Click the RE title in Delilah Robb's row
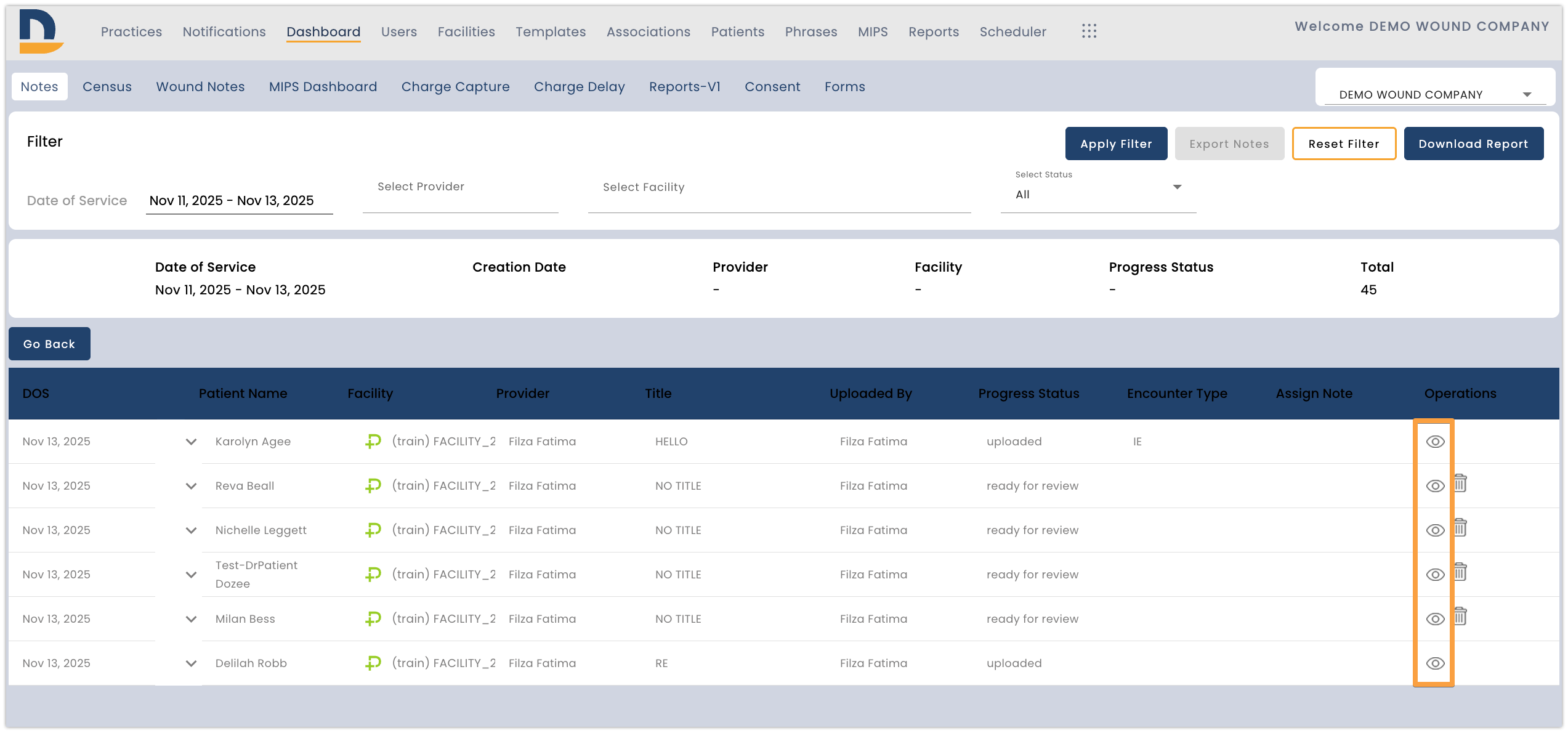 (x=661, y=663)
